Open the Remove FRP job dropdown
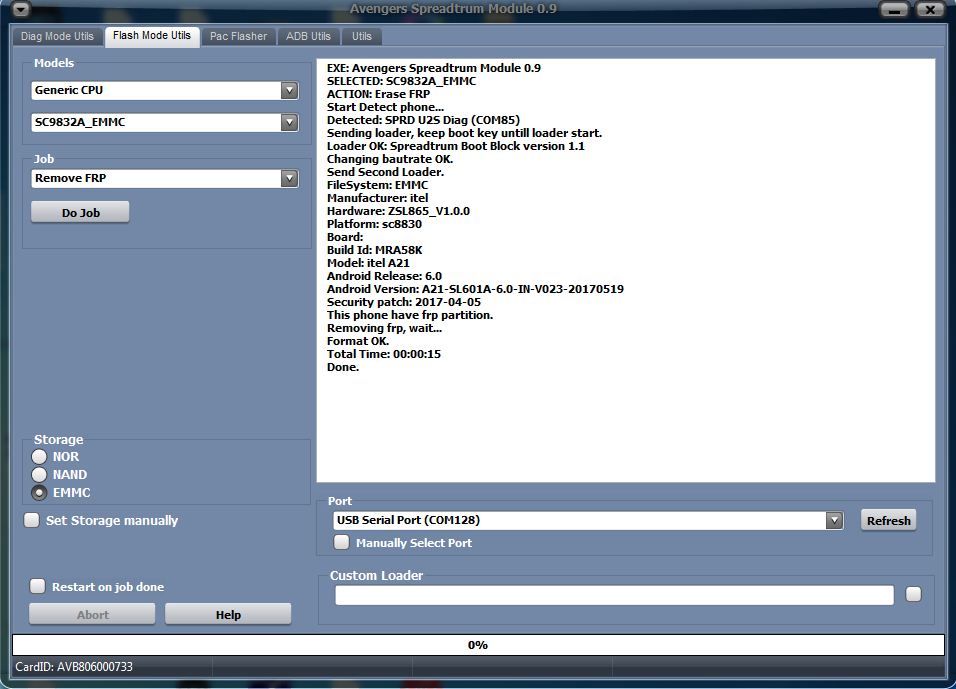Screen dimensions: 956x689 (290, 178)
